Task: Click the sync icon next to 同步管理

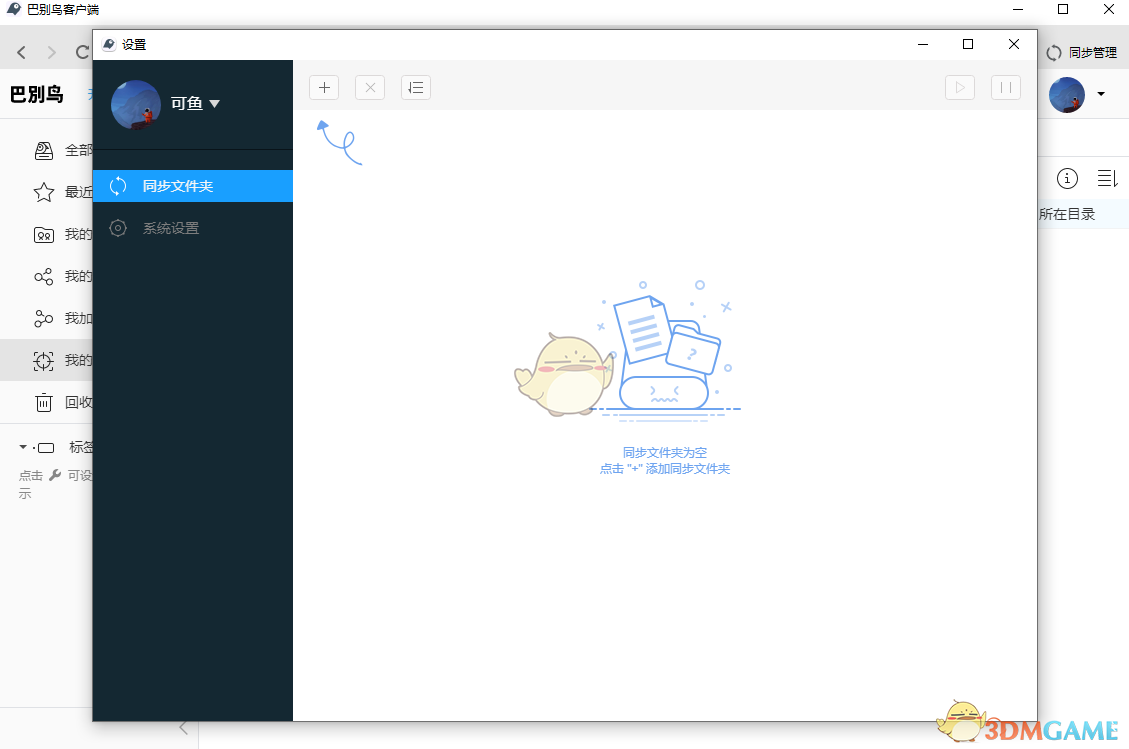Action: coord(1054,53)
